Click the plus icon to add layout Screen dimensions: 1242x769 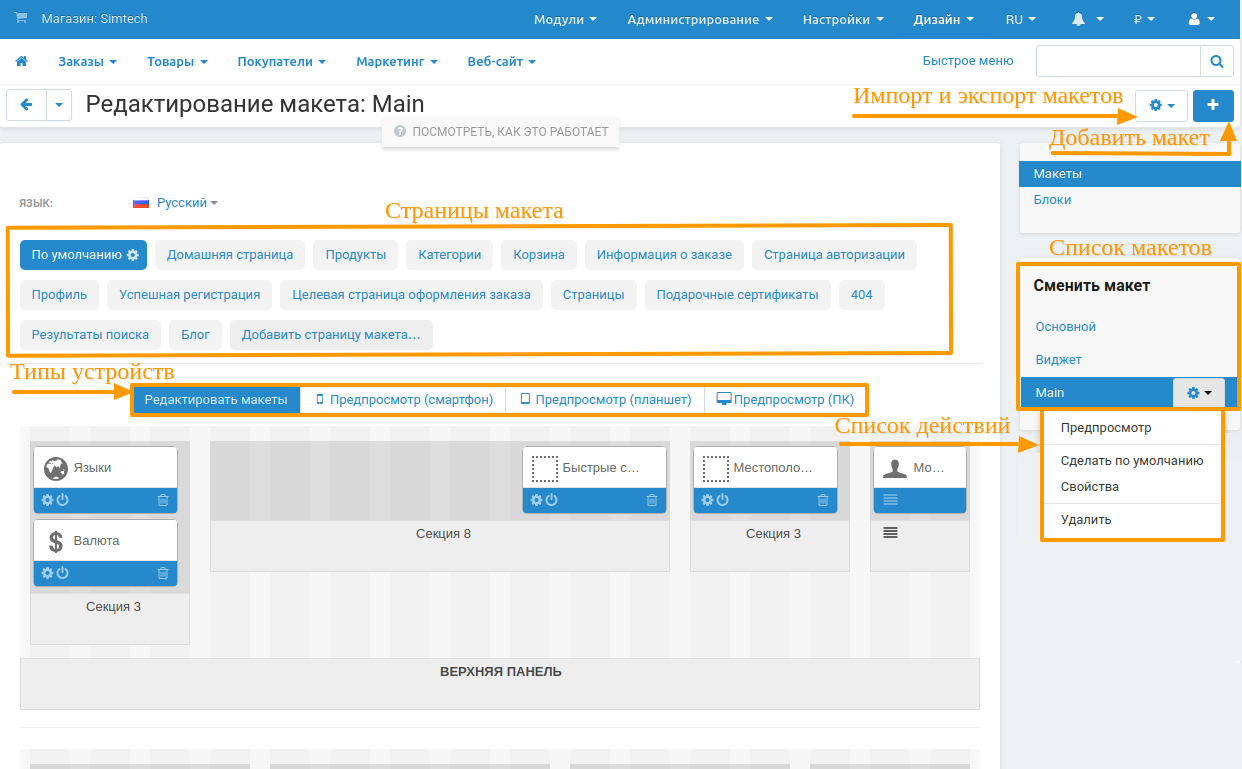(x=1213, y=105)
